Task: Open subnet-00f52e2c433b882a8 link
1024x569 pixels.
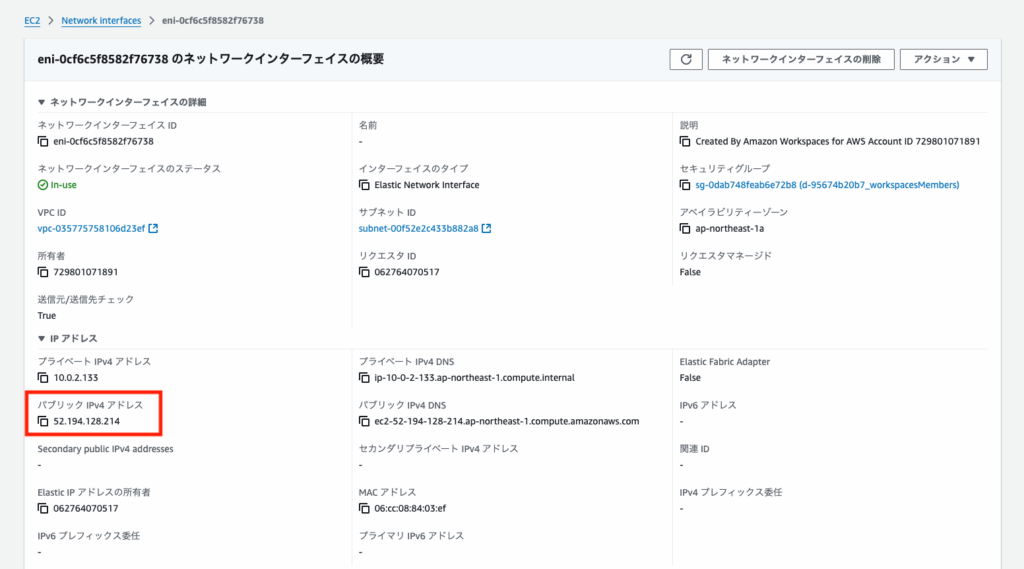Action: pyautogui.click(x=418, y=228)
